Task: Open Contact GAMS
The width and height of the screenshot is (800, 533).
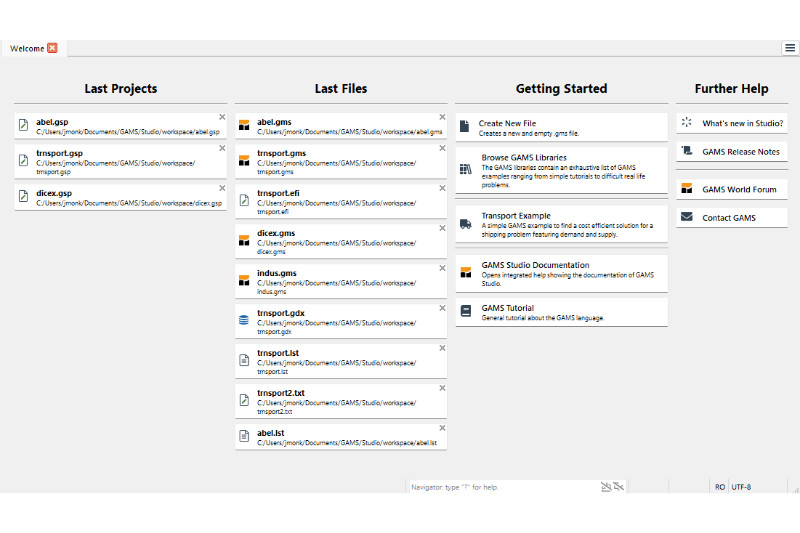Action: [x=732, y=218]
